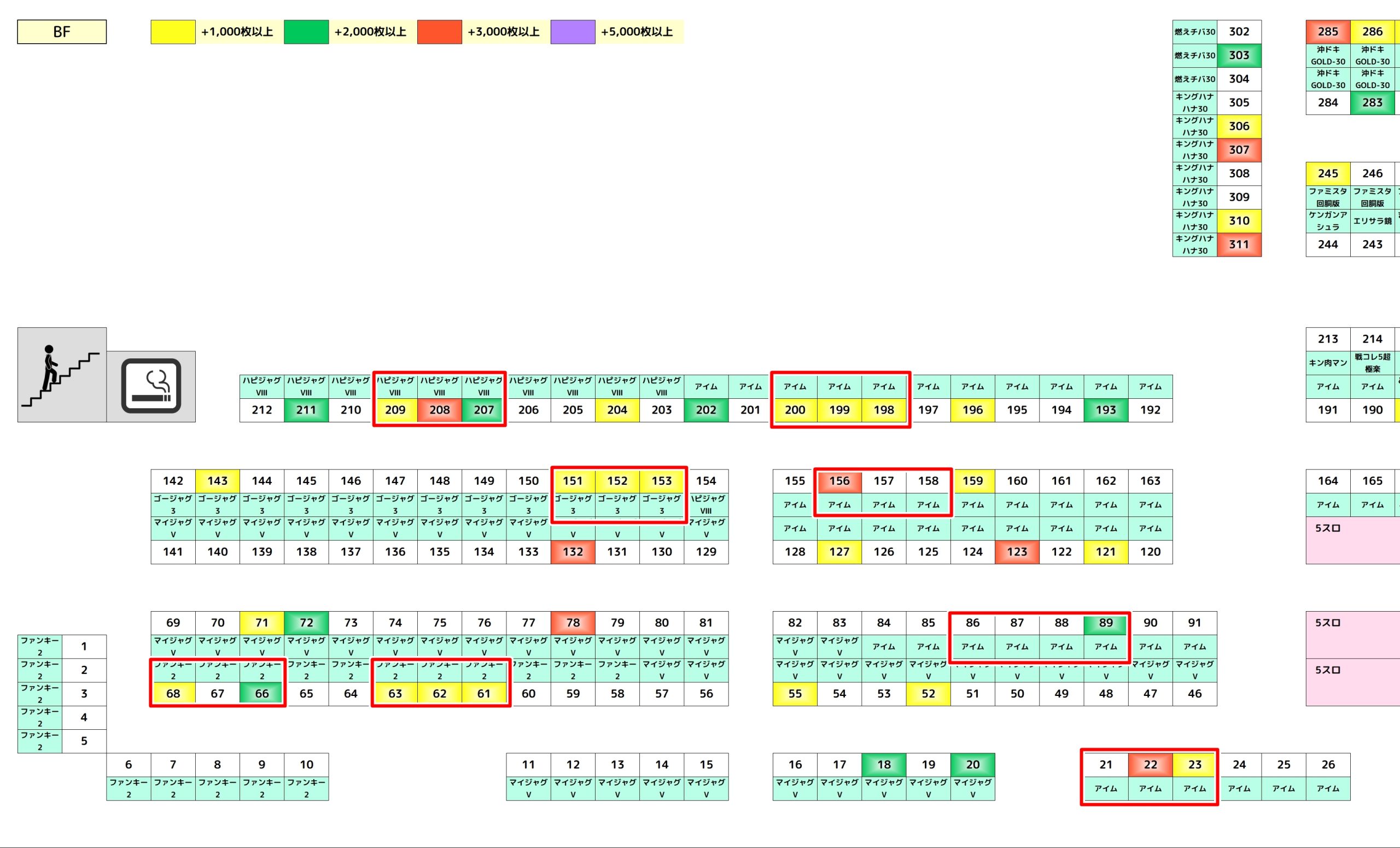Click the smoking area icon
Image resolution: width=1400 pixels, height=848 pixels.
coord(151,386)
